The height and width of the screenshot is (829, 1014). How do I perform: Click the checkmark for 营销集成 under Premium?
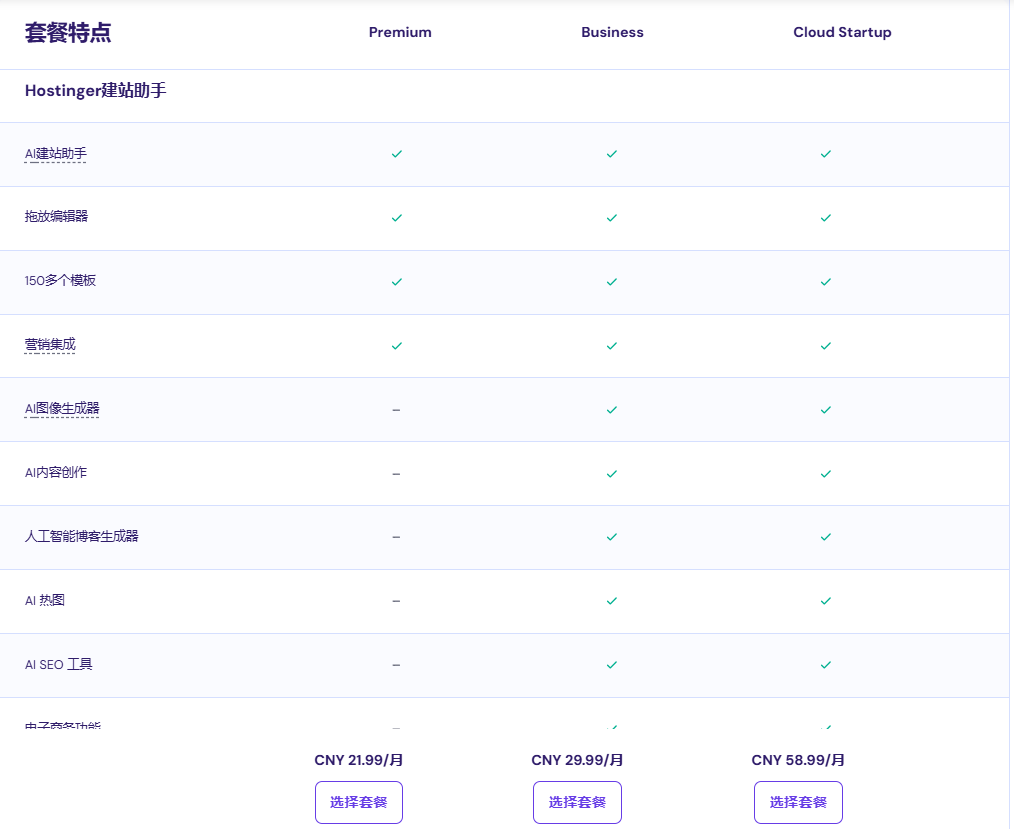pyautogui.click(x=397, y=345)
